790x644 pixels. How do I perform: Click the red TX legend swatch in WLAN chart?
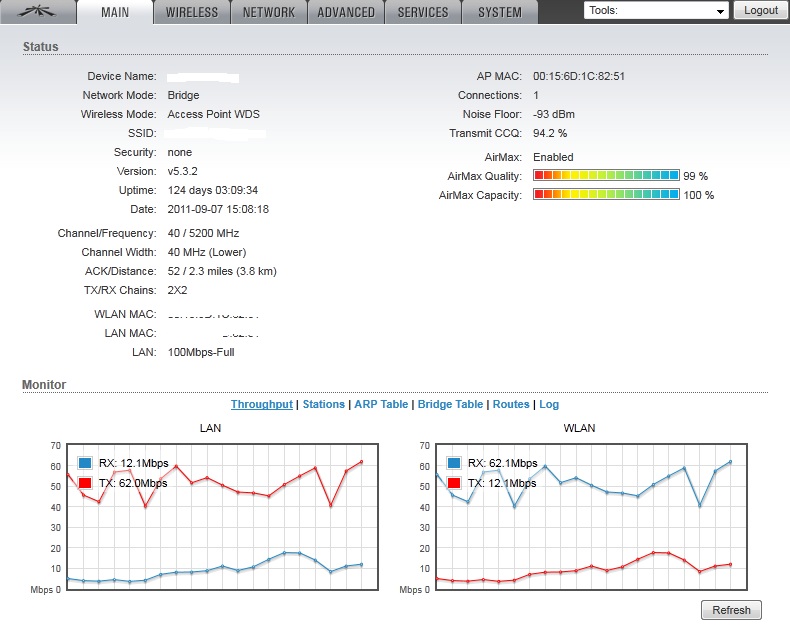[454, 483]
